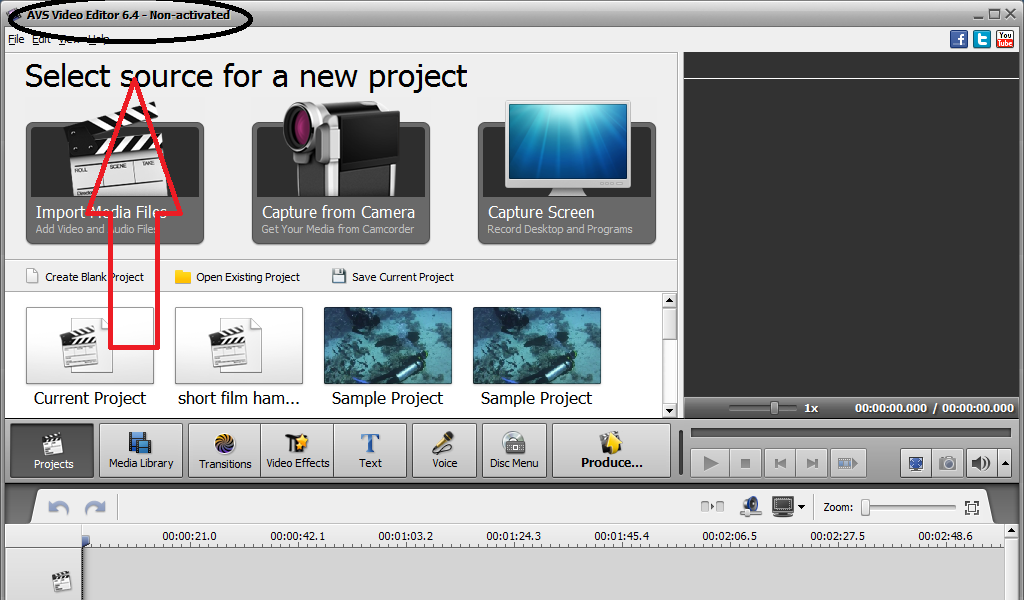Select Capture Screen option
This screenshot has height=600, width=1030.
tap(567, 183)
